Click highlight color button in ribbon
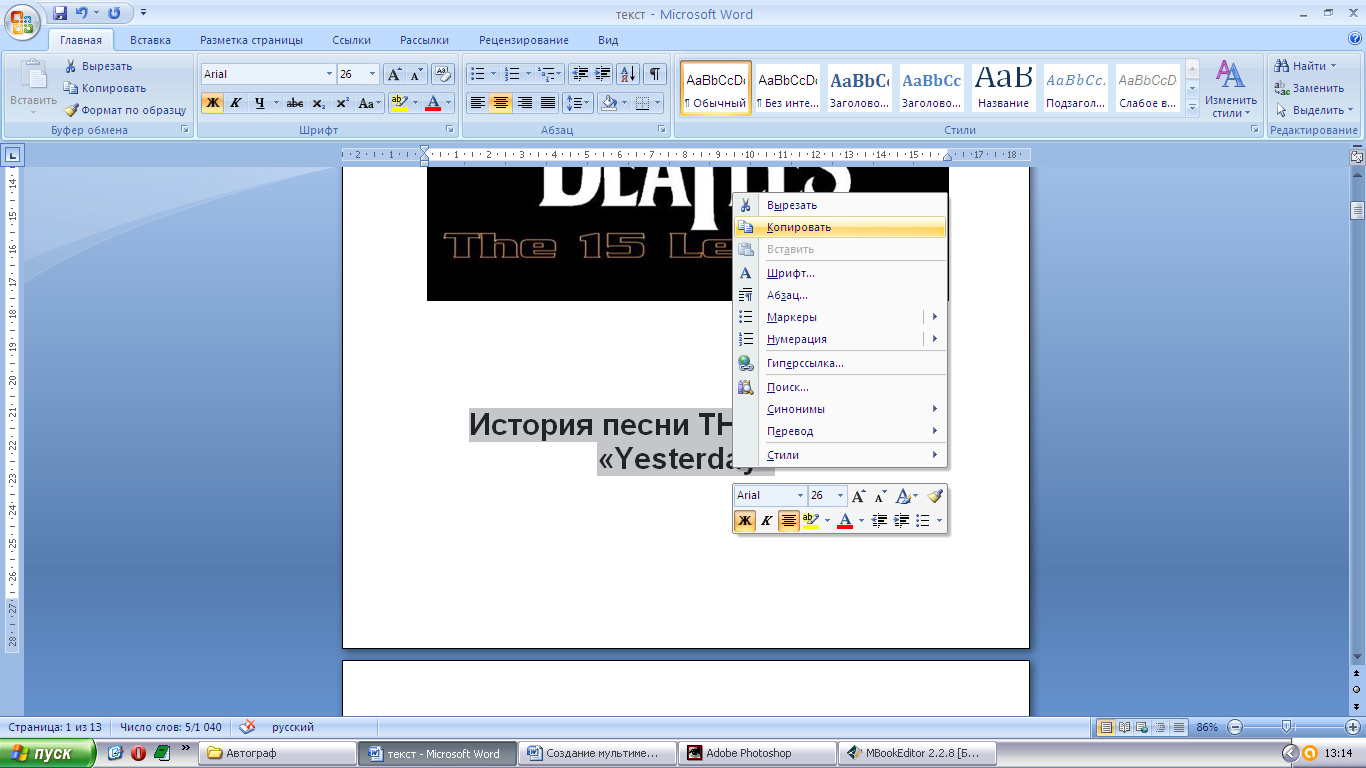 pos(398,103)
